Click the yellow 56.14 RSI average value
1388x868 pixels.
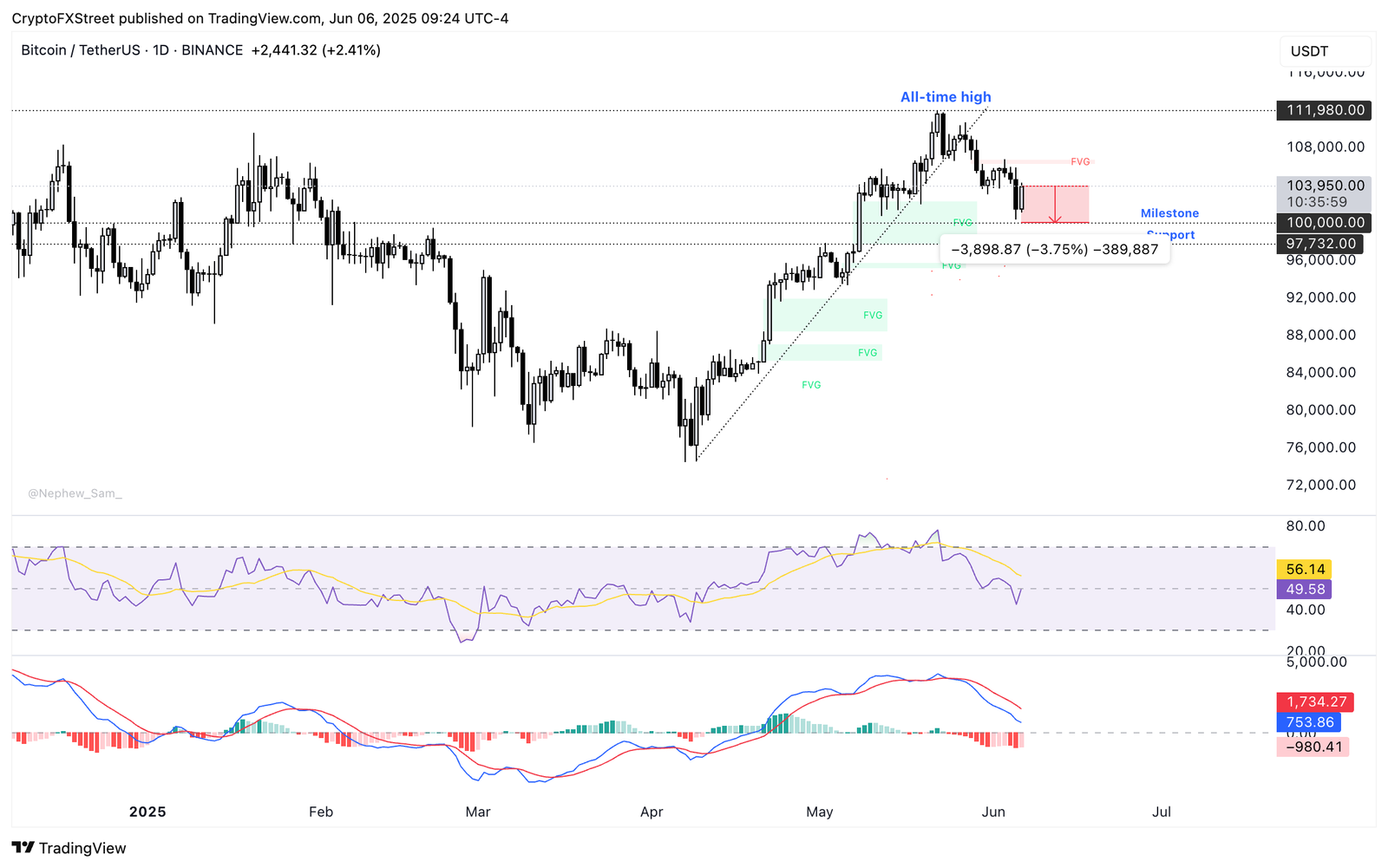tap(1305, 570)
